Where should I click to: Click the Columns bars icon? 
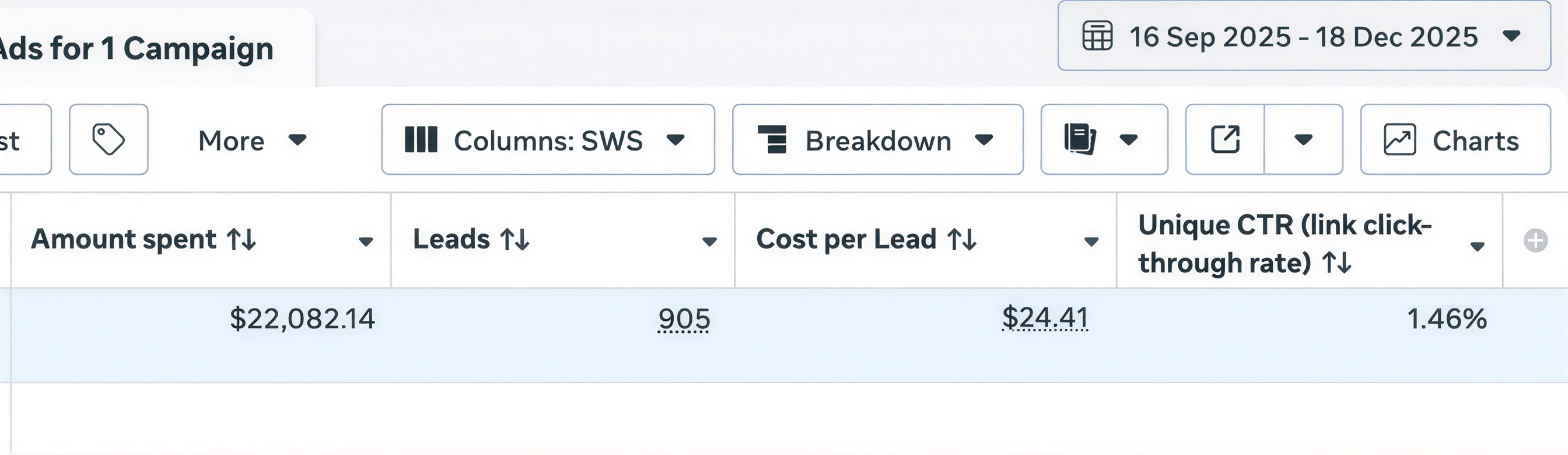pyautogui.click(x=421, y=140)
